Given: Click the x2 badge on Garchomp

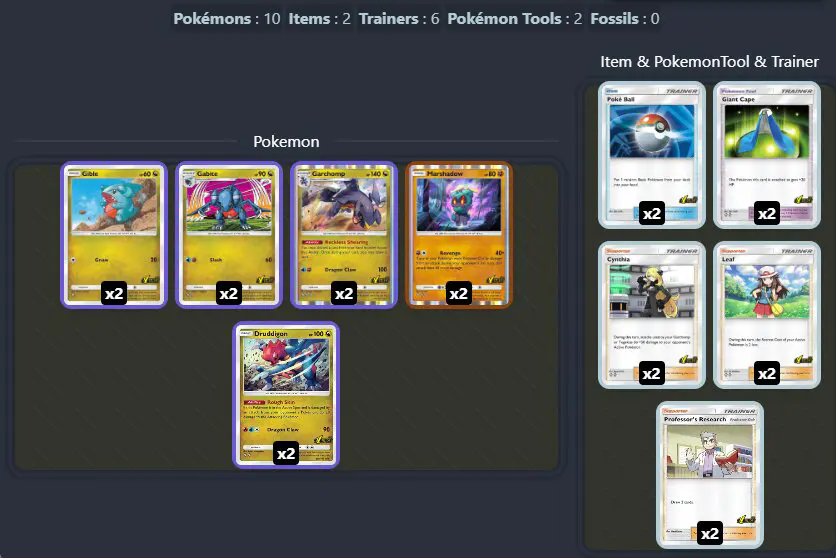Looking at the screenshot, I should [344, 293].
